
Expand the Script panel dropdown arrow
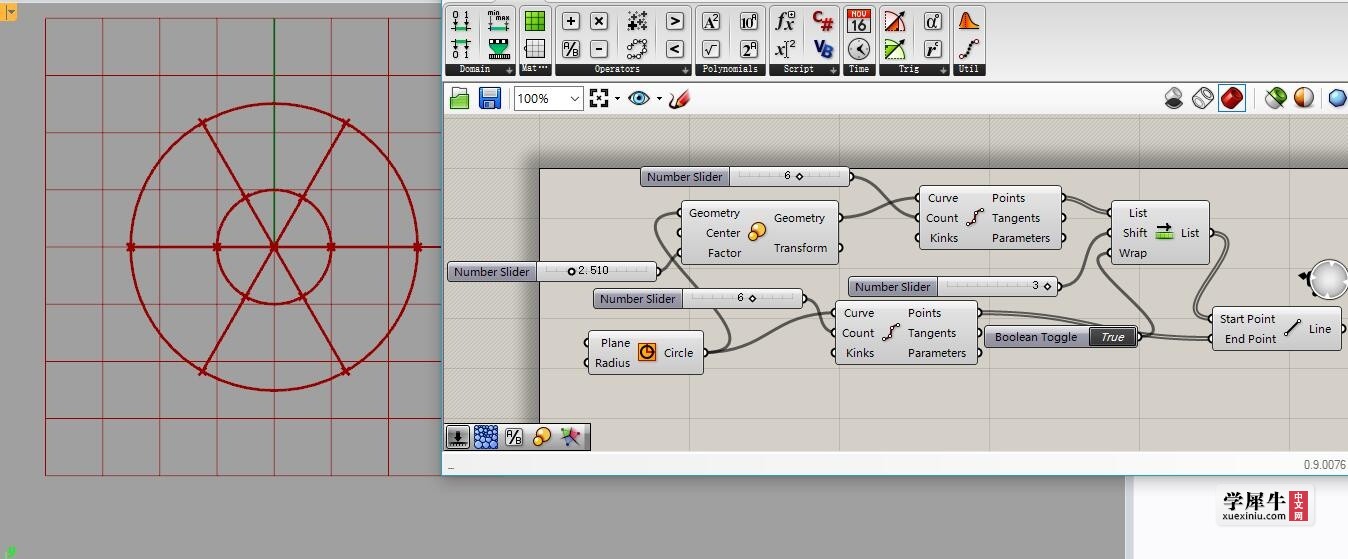coord(833,70)
